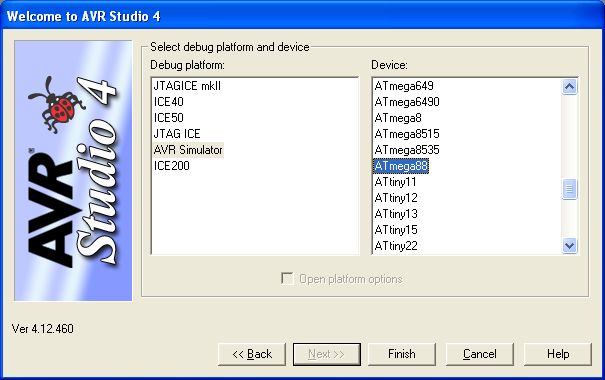
Task: Choose ATtiny13 device
Action: click(x=396, y=214)
